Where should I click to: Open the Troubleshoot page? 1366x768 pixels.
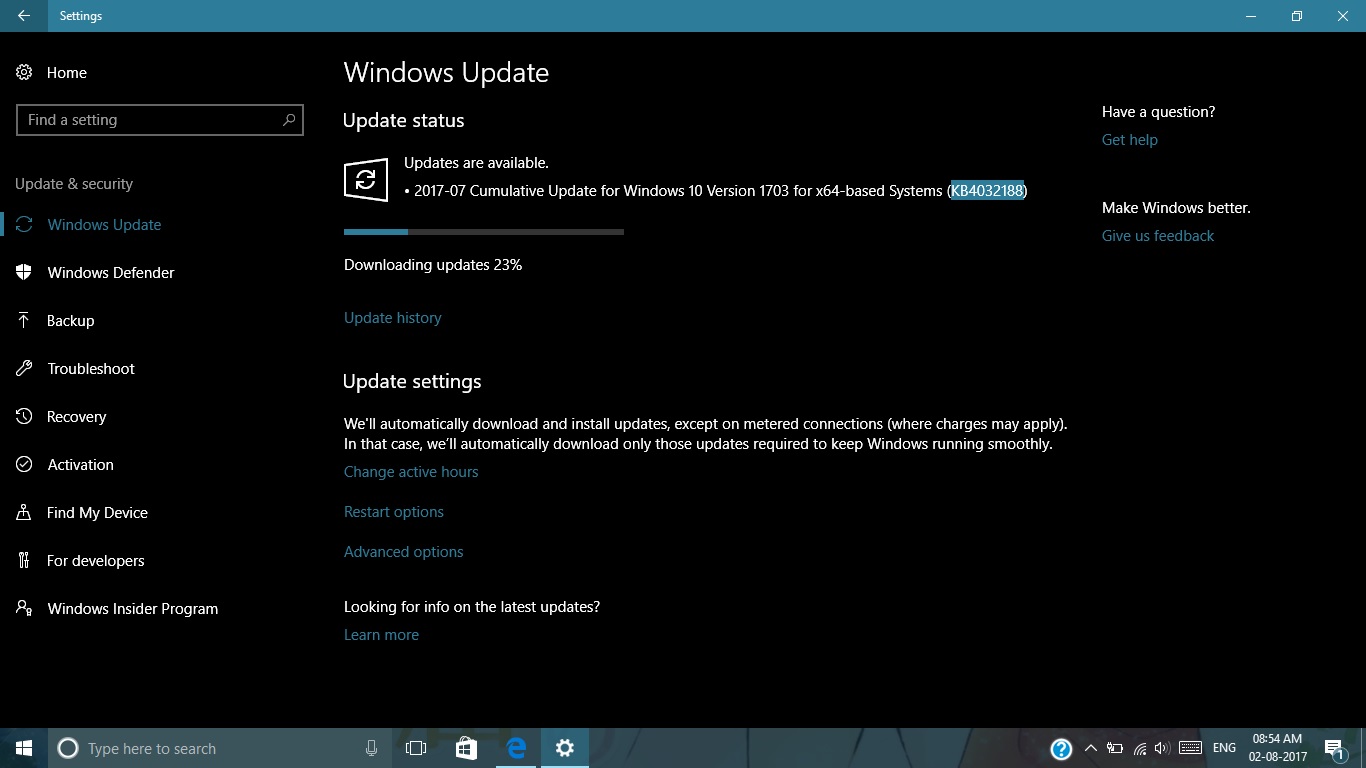click(91, 368)
